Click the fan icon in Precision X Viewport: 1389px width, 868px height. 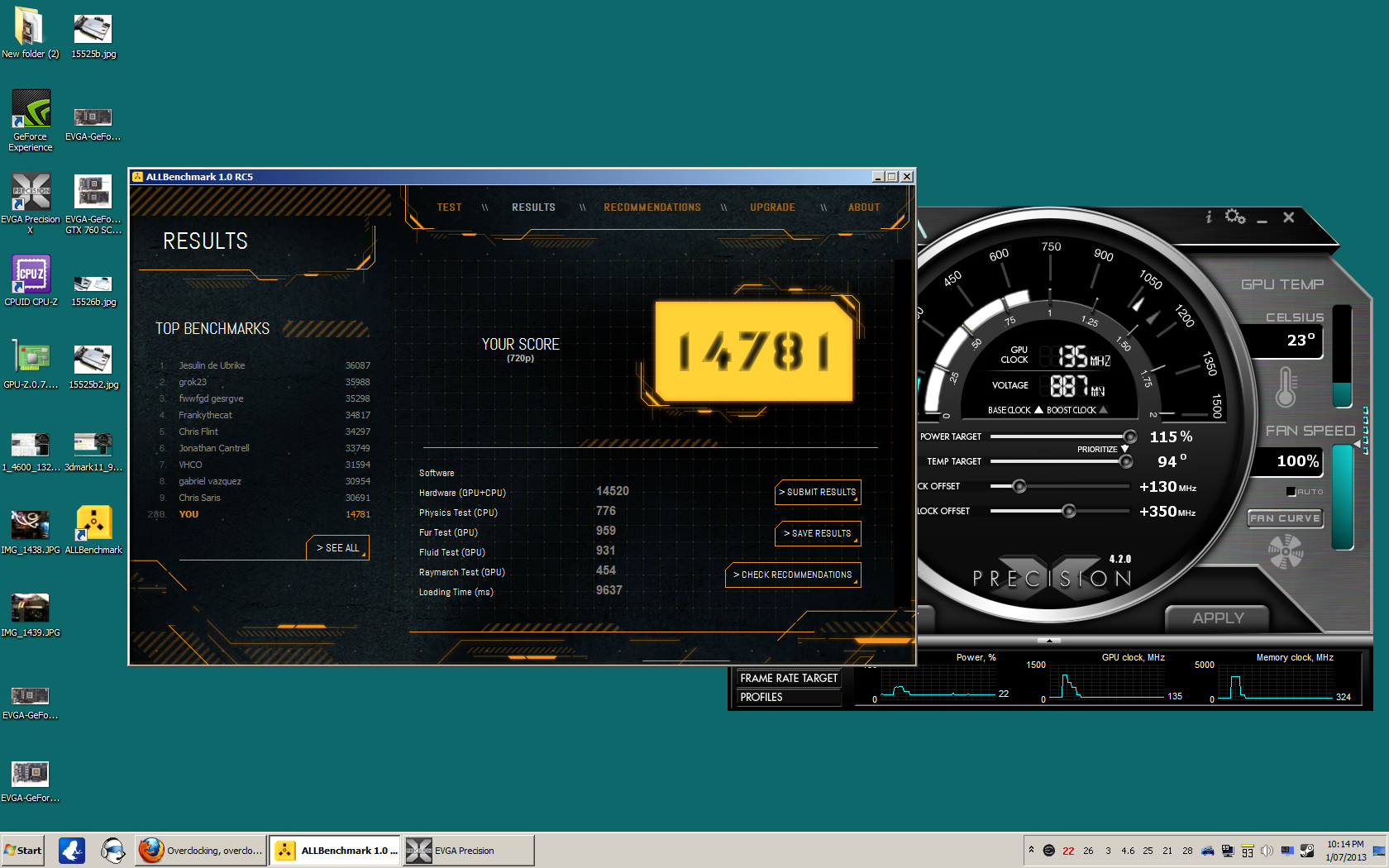click(1286, 551)
